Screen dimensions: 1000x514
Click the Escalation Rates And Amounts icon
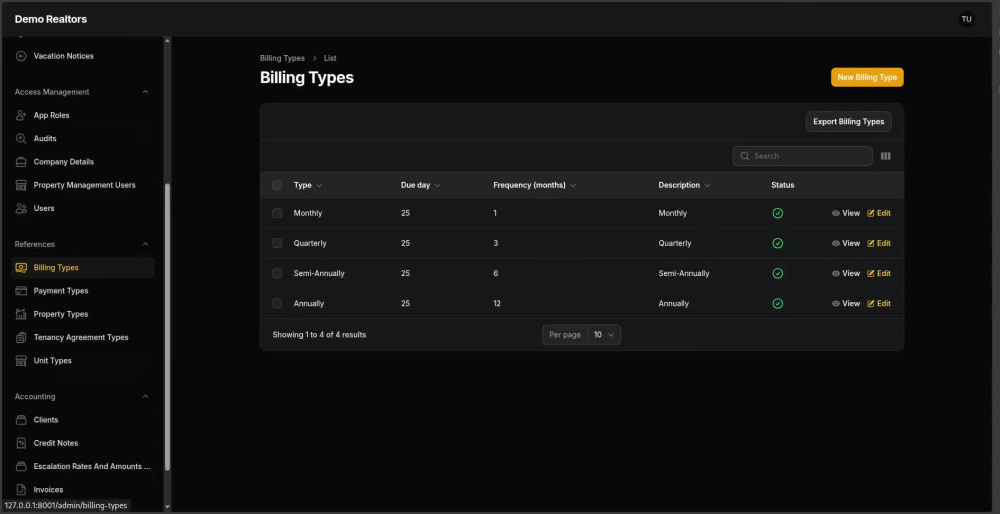pos(21,467)
